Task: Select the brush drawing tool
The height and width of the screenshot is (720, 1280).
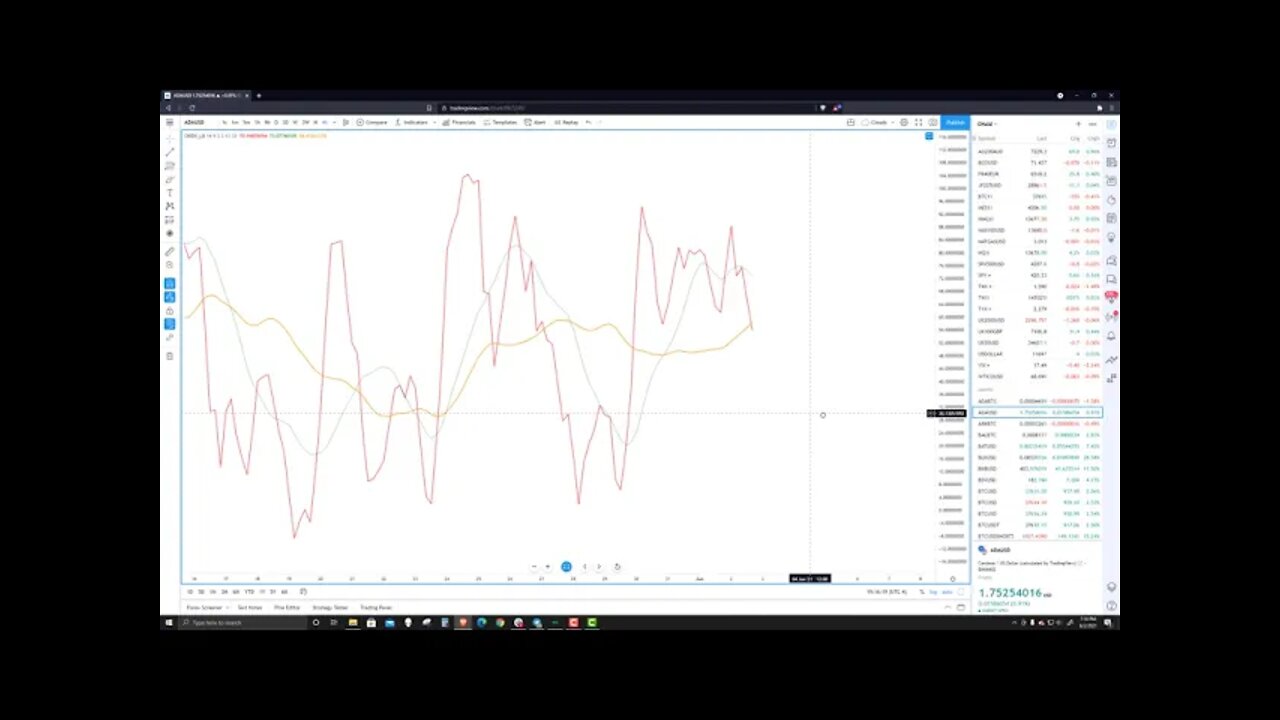Action: click(169, 179)
